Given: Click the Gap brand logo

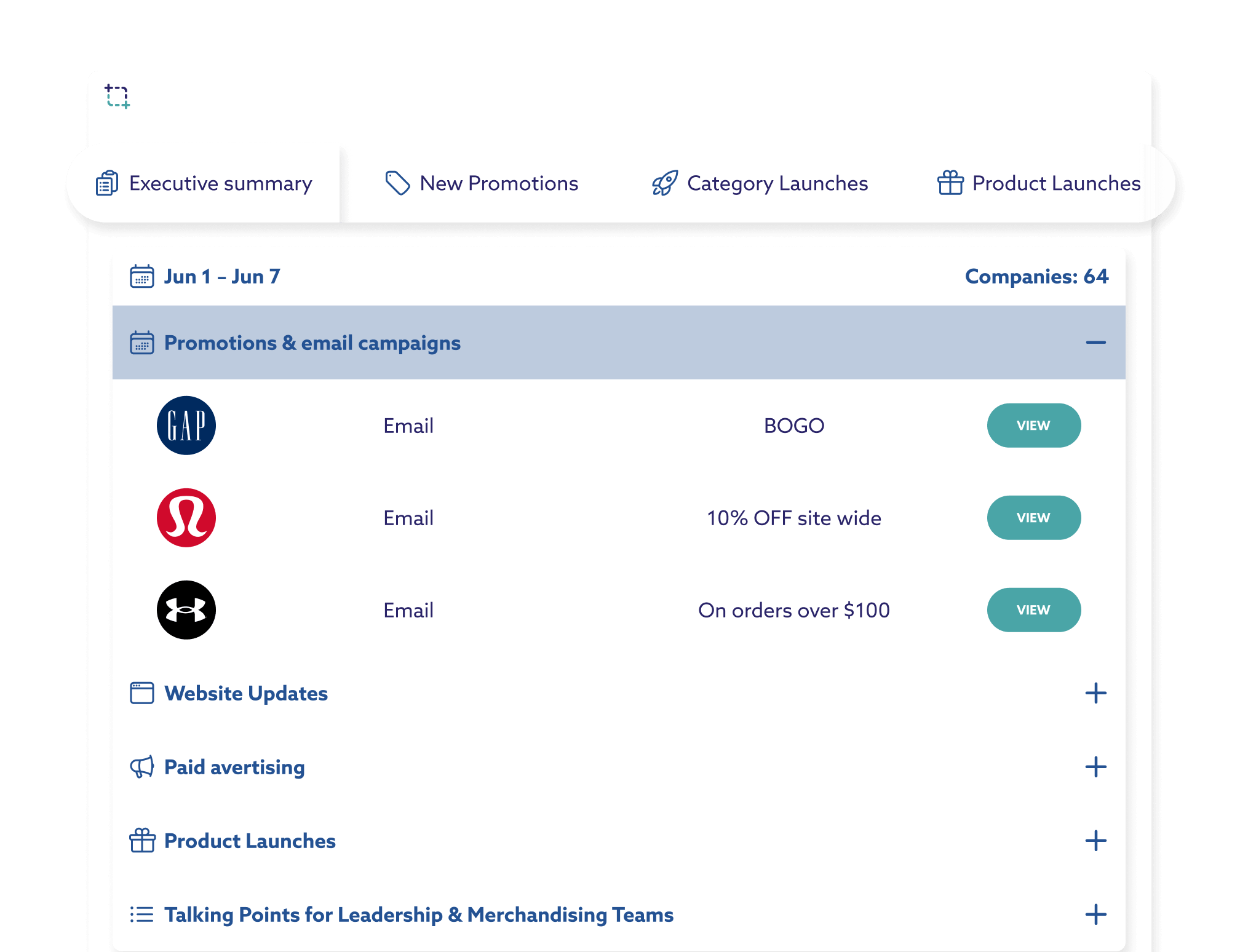Looking at the screenshot, I should [x=186, y=426].
